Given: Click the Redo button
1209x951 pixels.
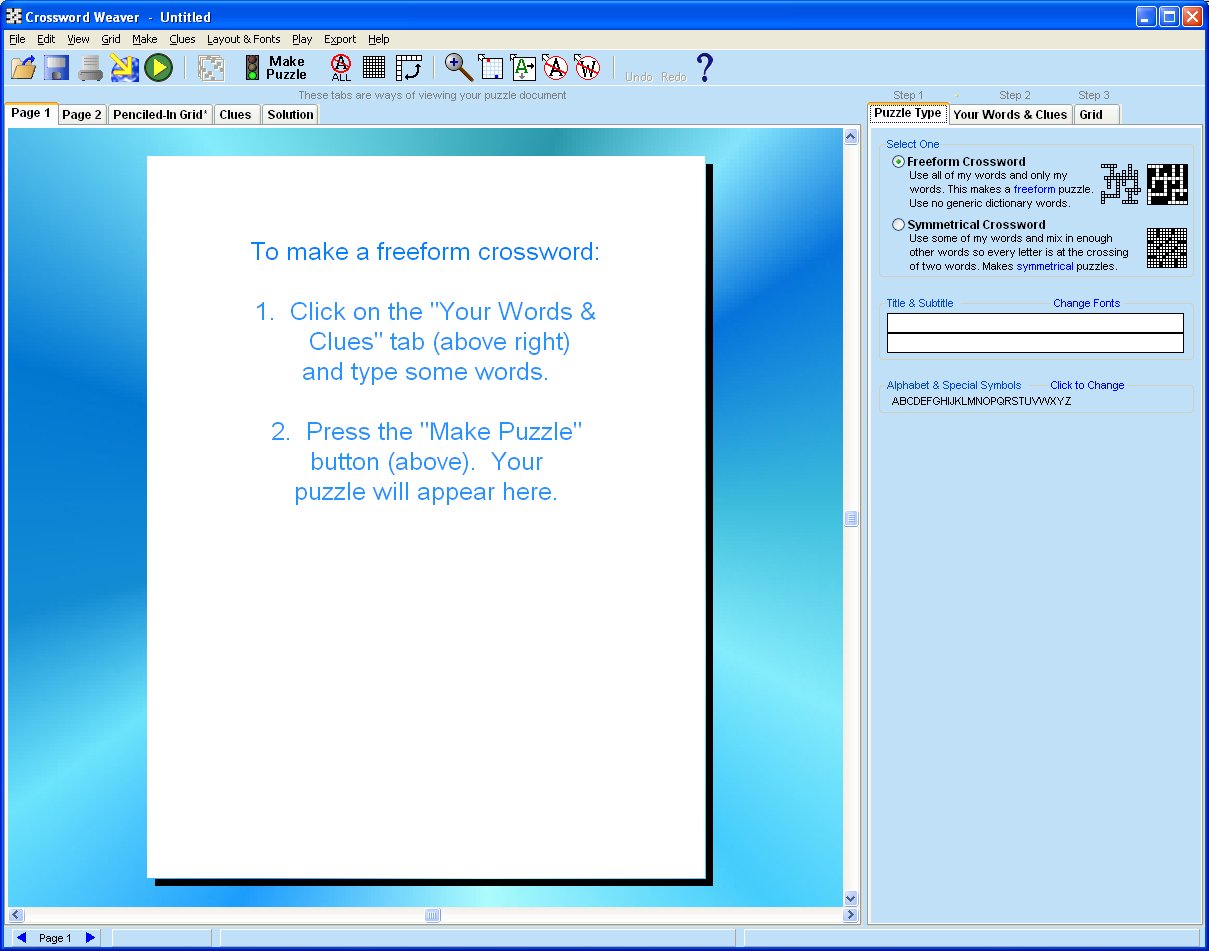Looking at the screenshot, I should click(x=674, y=77).
